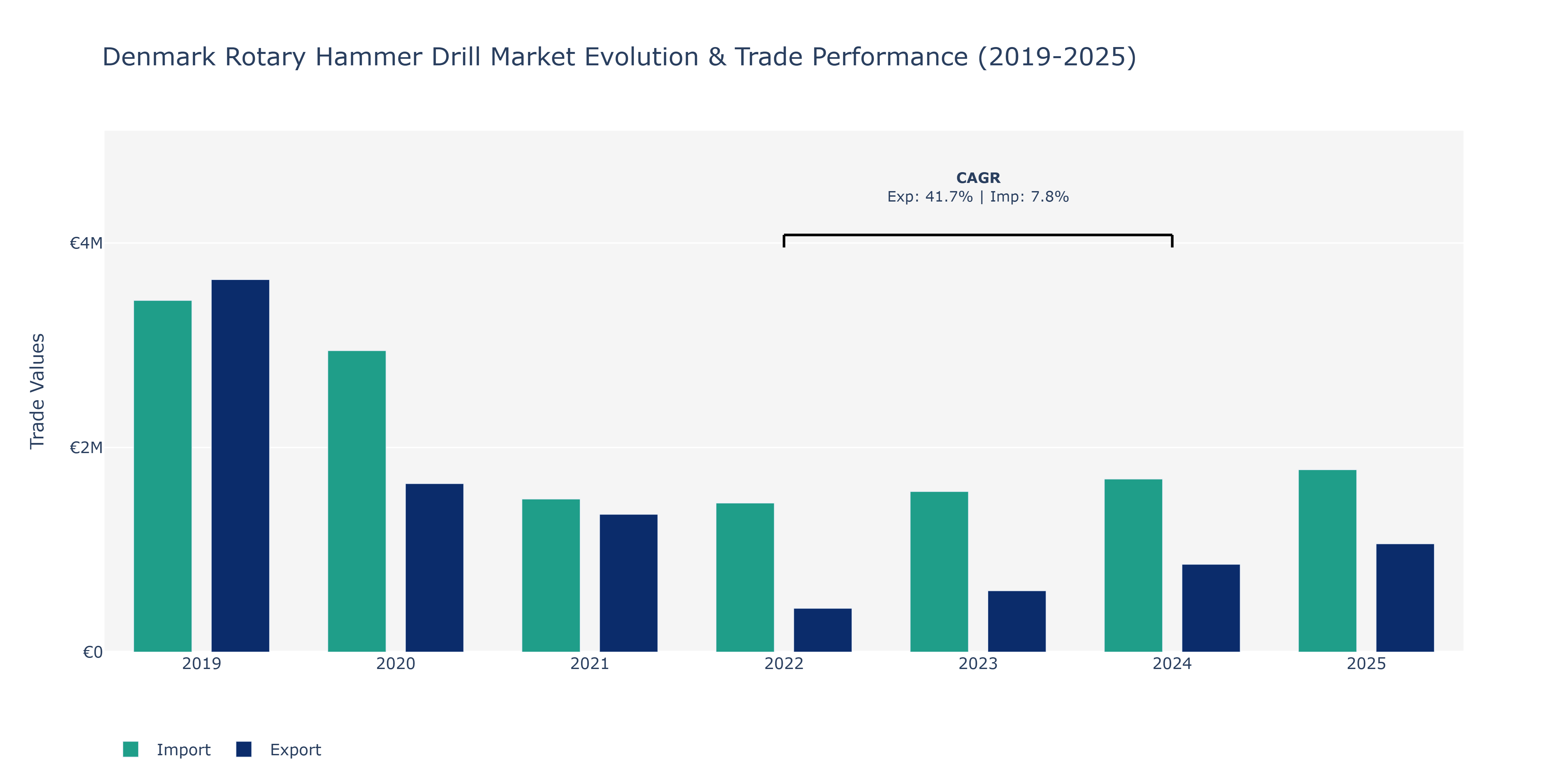Click the €0 y-axis tick label
This screenshot has width=1568, height=784.
[92, 653]
